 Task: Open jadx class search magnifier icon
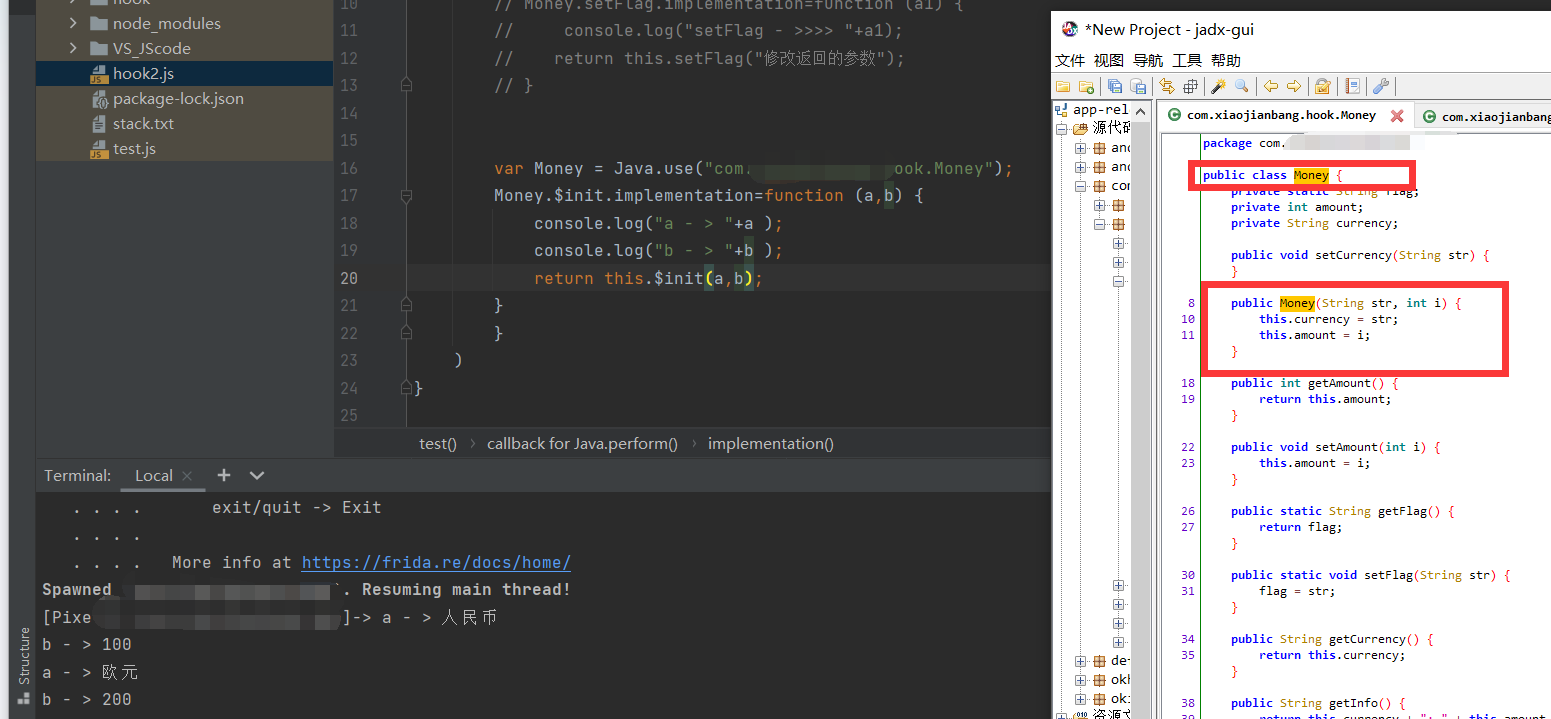[1241, 86]
